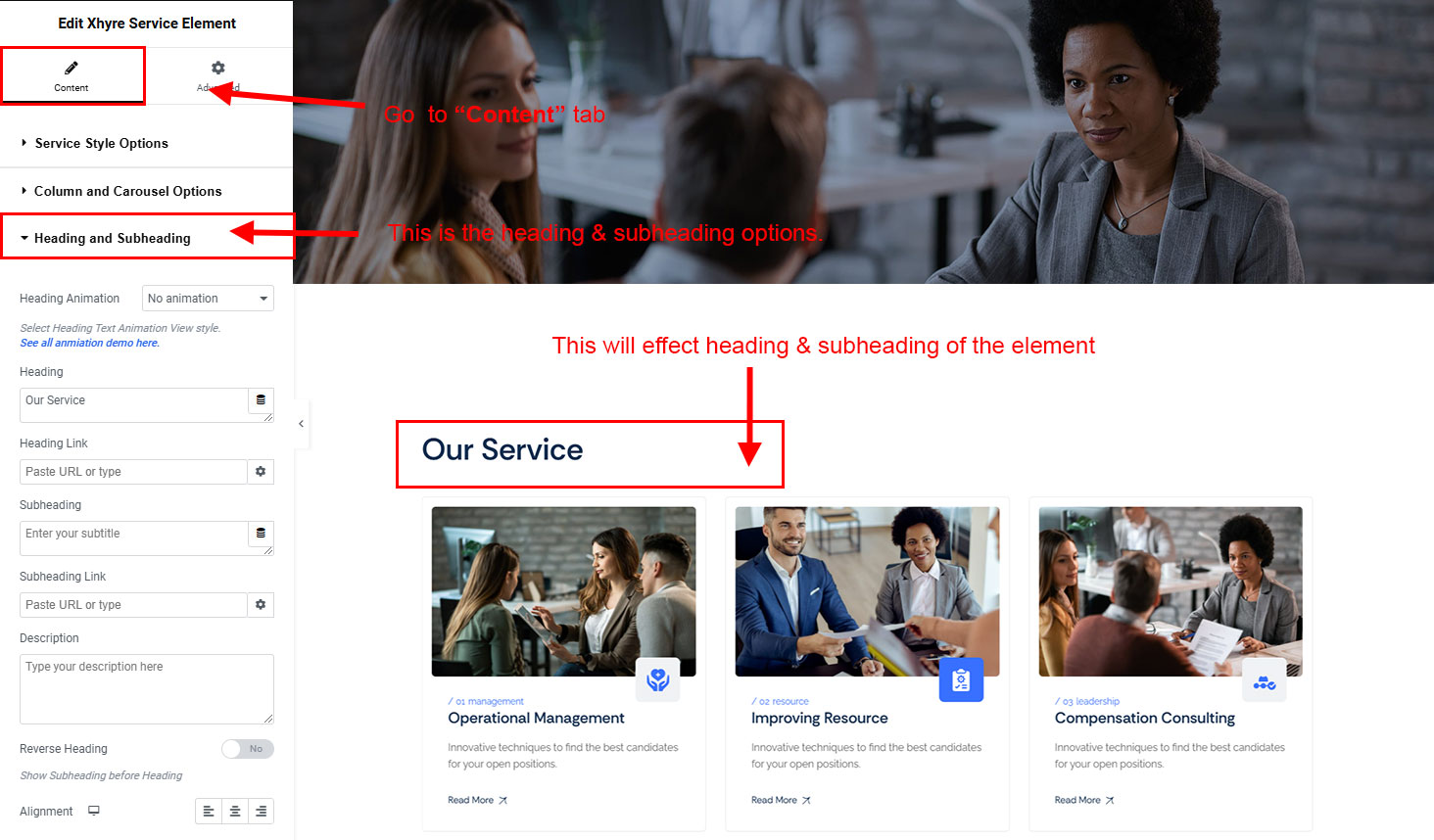Open Subheading Link options gear
The image size is (1434, 840).
[x=261, y=605]
